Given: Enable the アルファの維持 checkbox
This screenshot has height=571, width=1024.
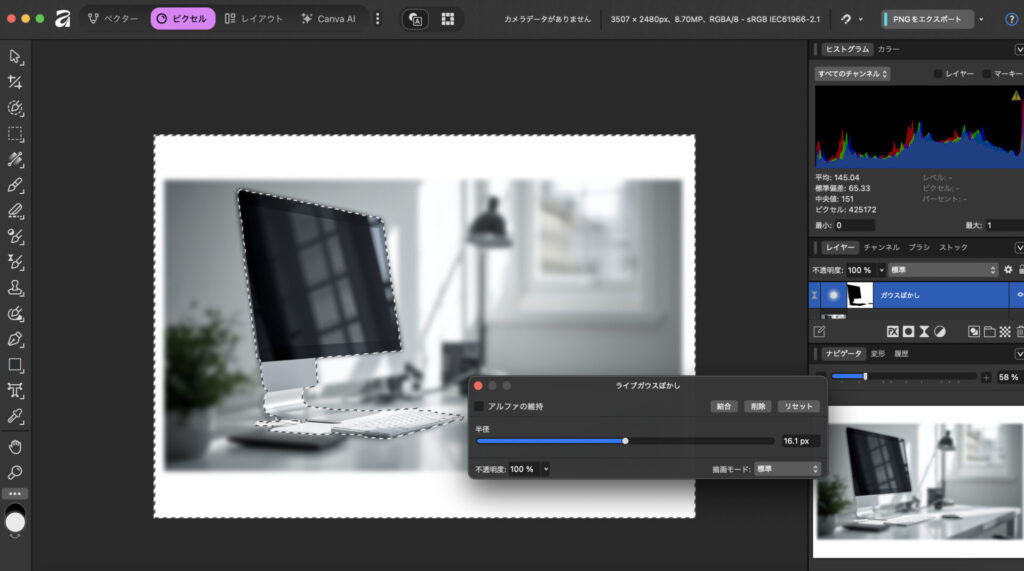Looking at the screenshot, I should pos(479,406).
